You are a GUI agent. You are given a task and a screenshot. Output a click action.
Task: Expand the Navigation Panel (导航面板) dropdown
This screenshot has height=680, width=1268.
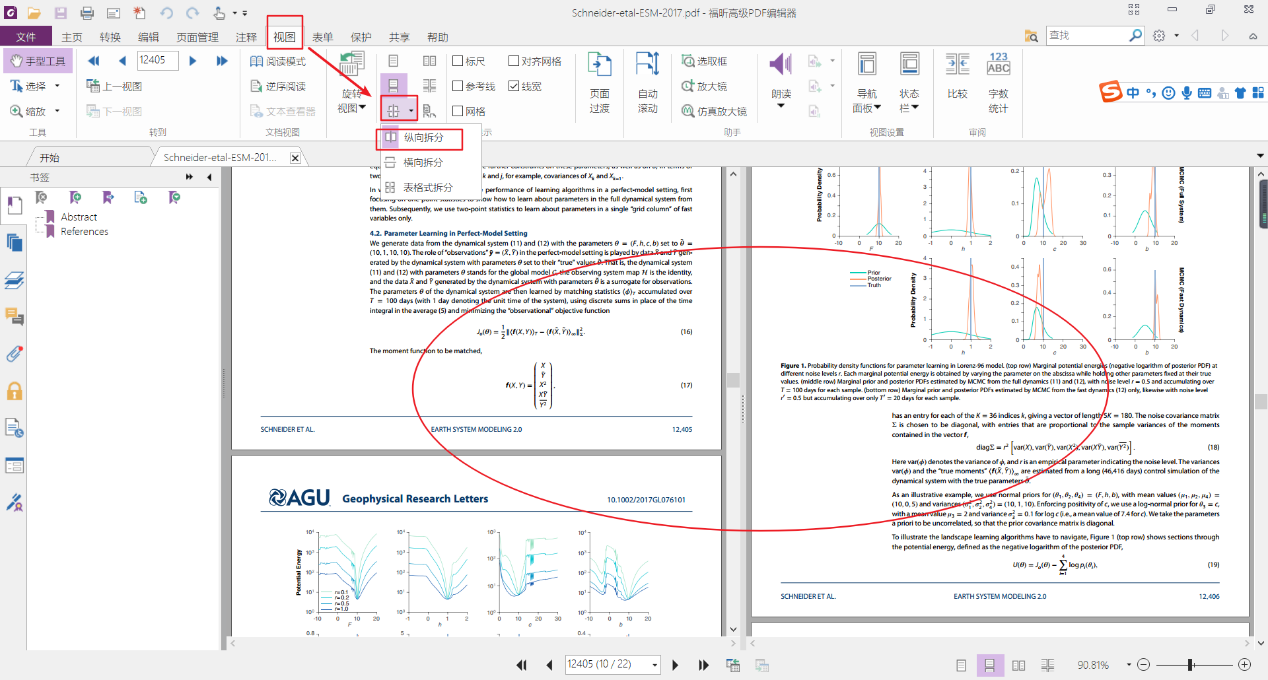click(x=866, y=100)
